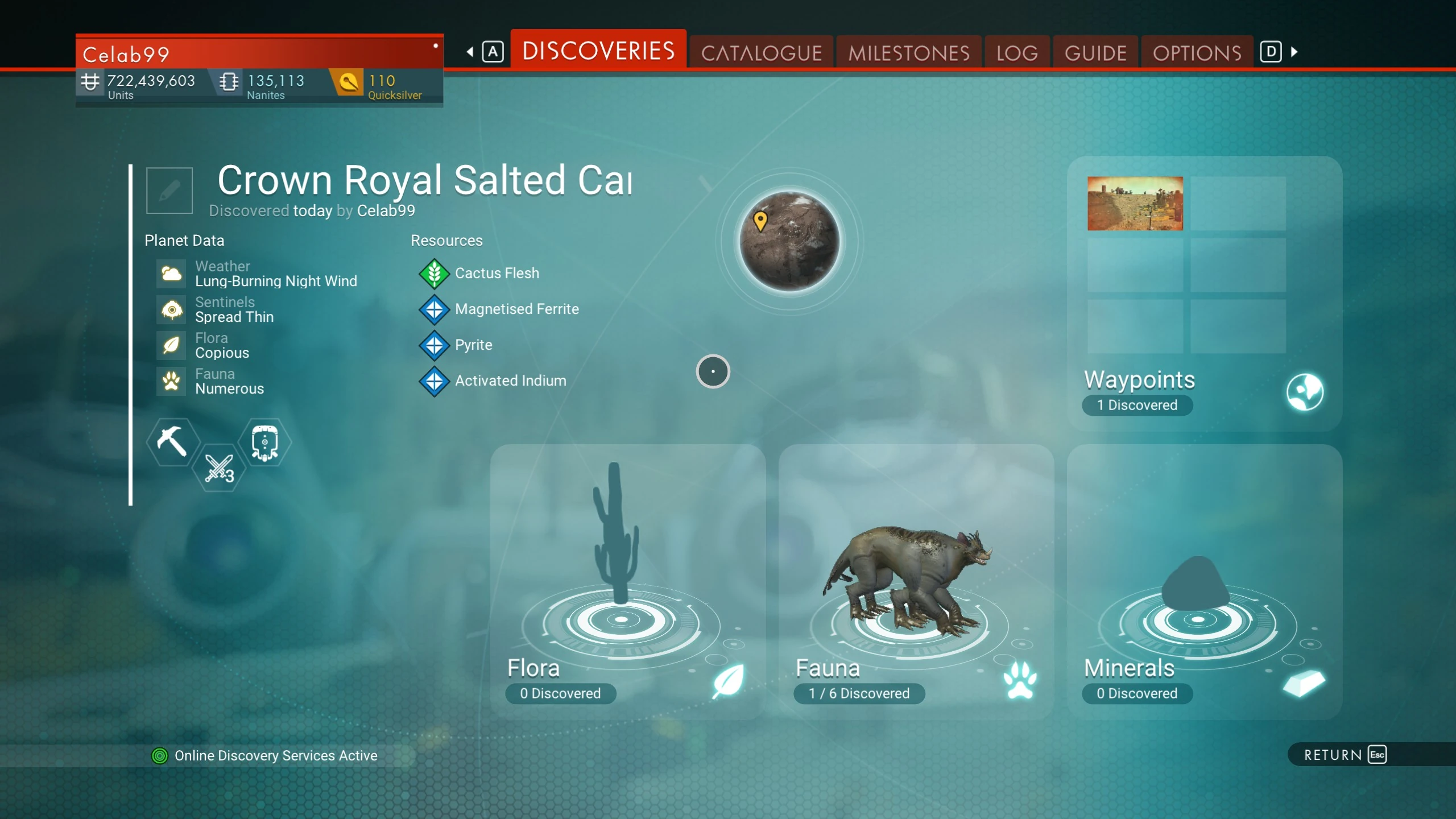Click the crossed swords conflict icon

tap(219, 469)
